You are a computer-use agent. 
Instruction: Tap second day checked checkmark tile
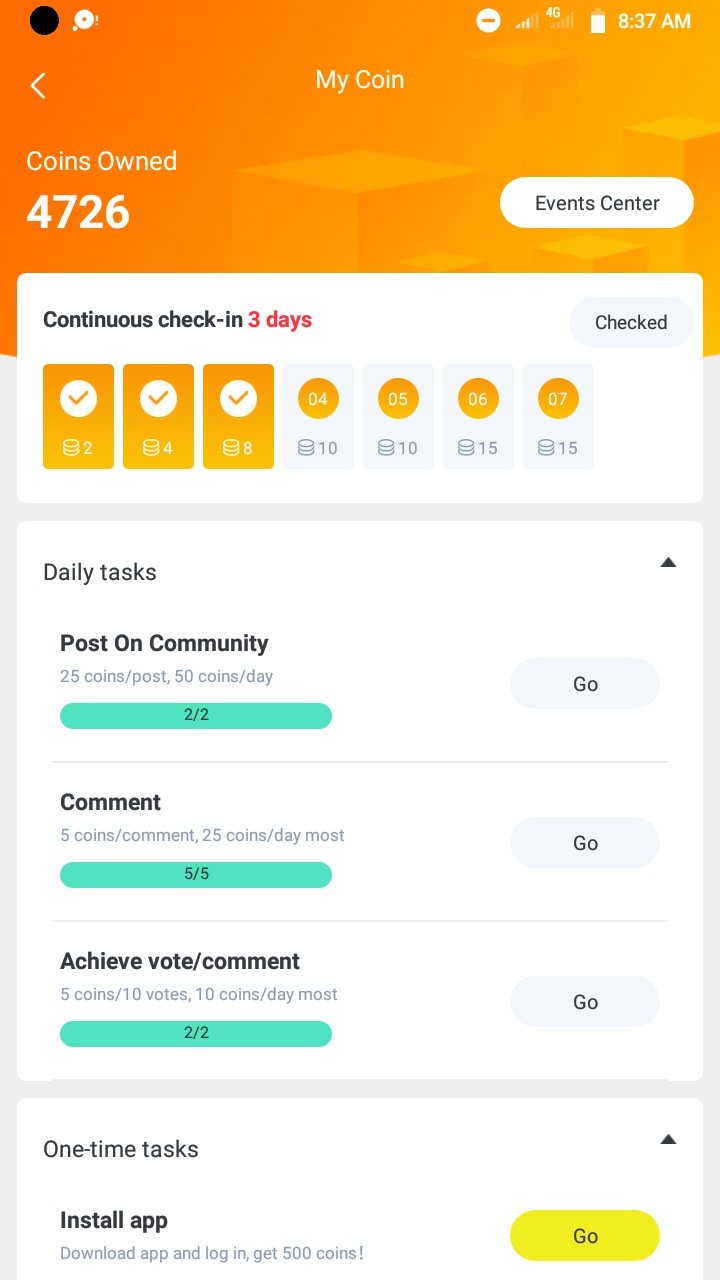(158, 416)
